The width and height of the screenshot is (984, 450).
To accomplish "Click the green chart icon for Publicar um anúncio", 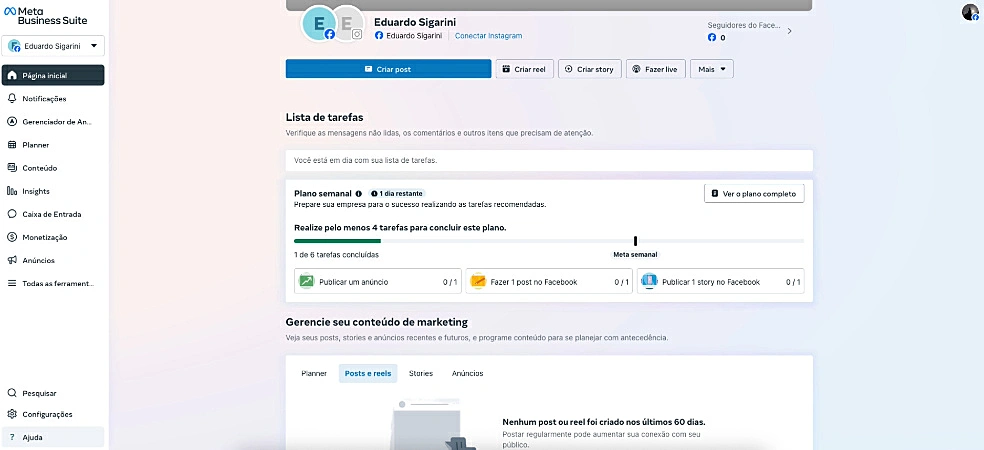I will (x=307, y=282).
